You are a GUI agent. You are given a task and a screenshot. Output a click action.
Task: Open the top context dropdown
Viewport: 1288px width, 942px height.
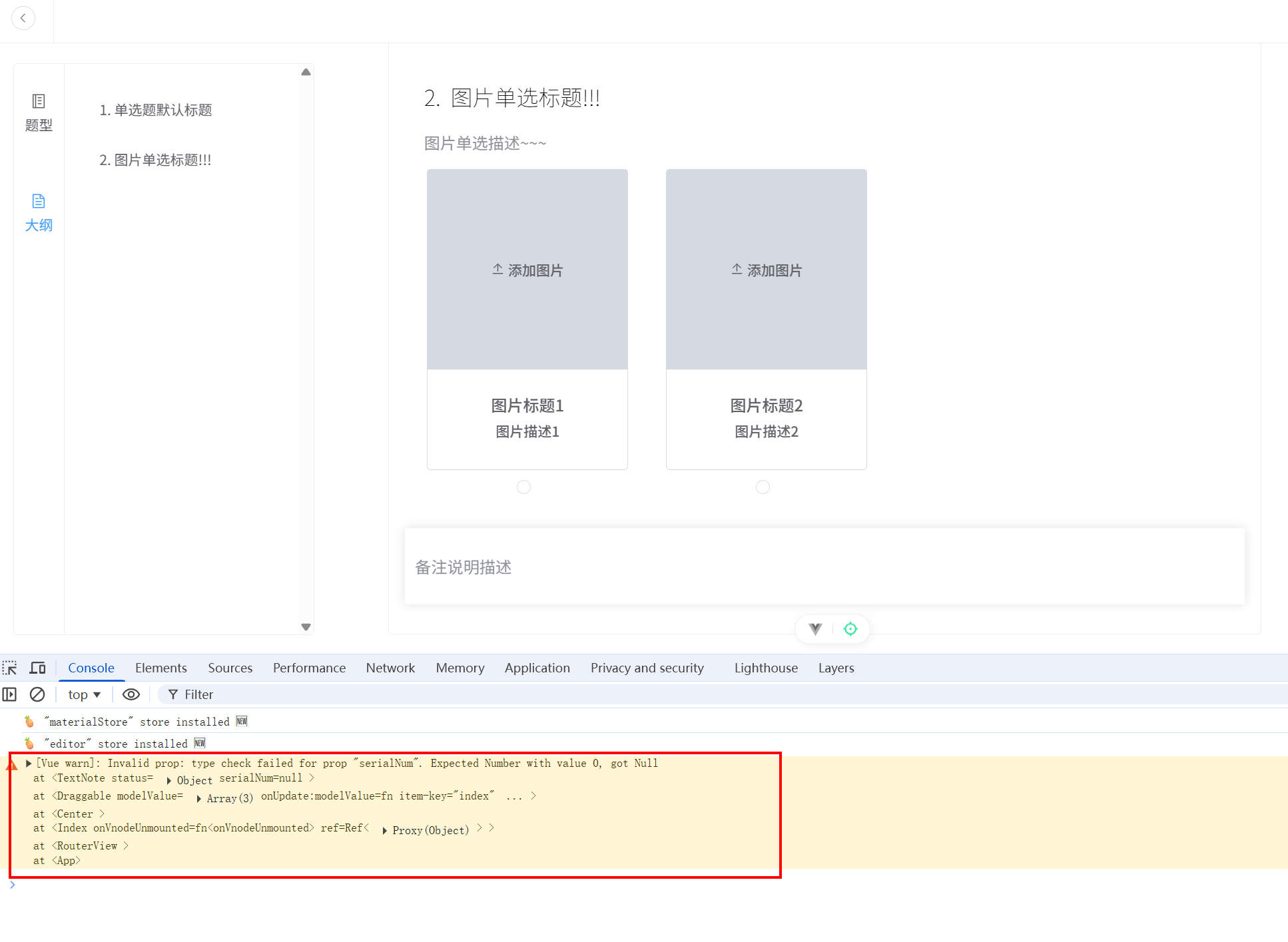(x=84, y=694)
